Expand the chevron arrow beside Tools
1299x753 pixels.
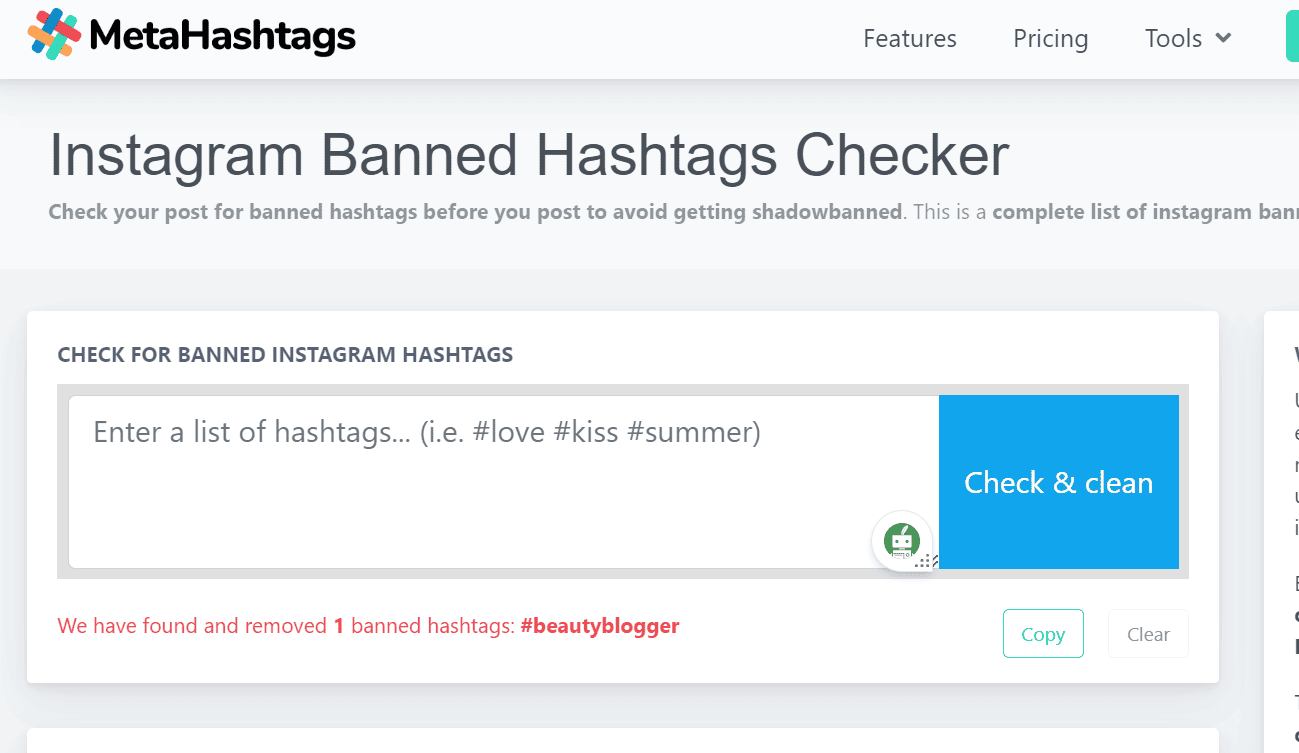pyautogui.click(x=1223, y=38)
